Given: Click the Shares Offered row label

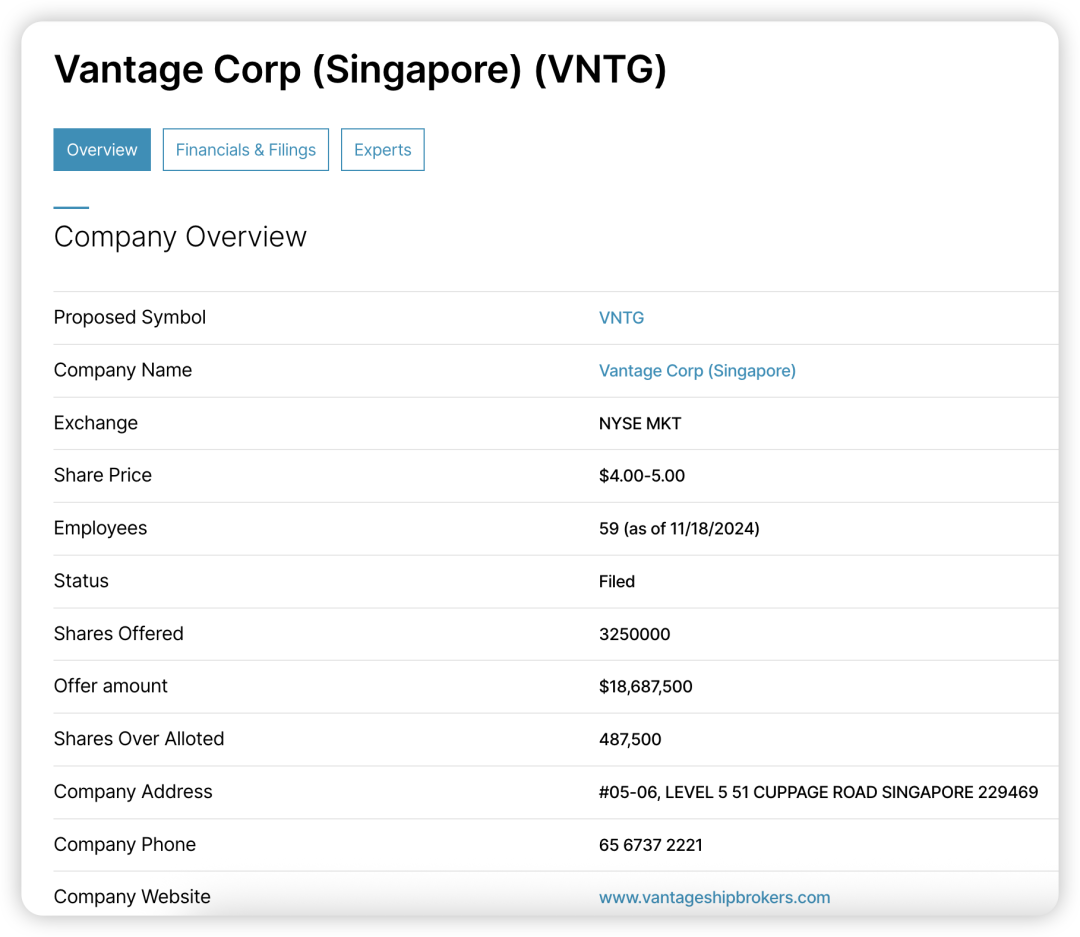Looking at the screenshot, I should tap(118, 634).
